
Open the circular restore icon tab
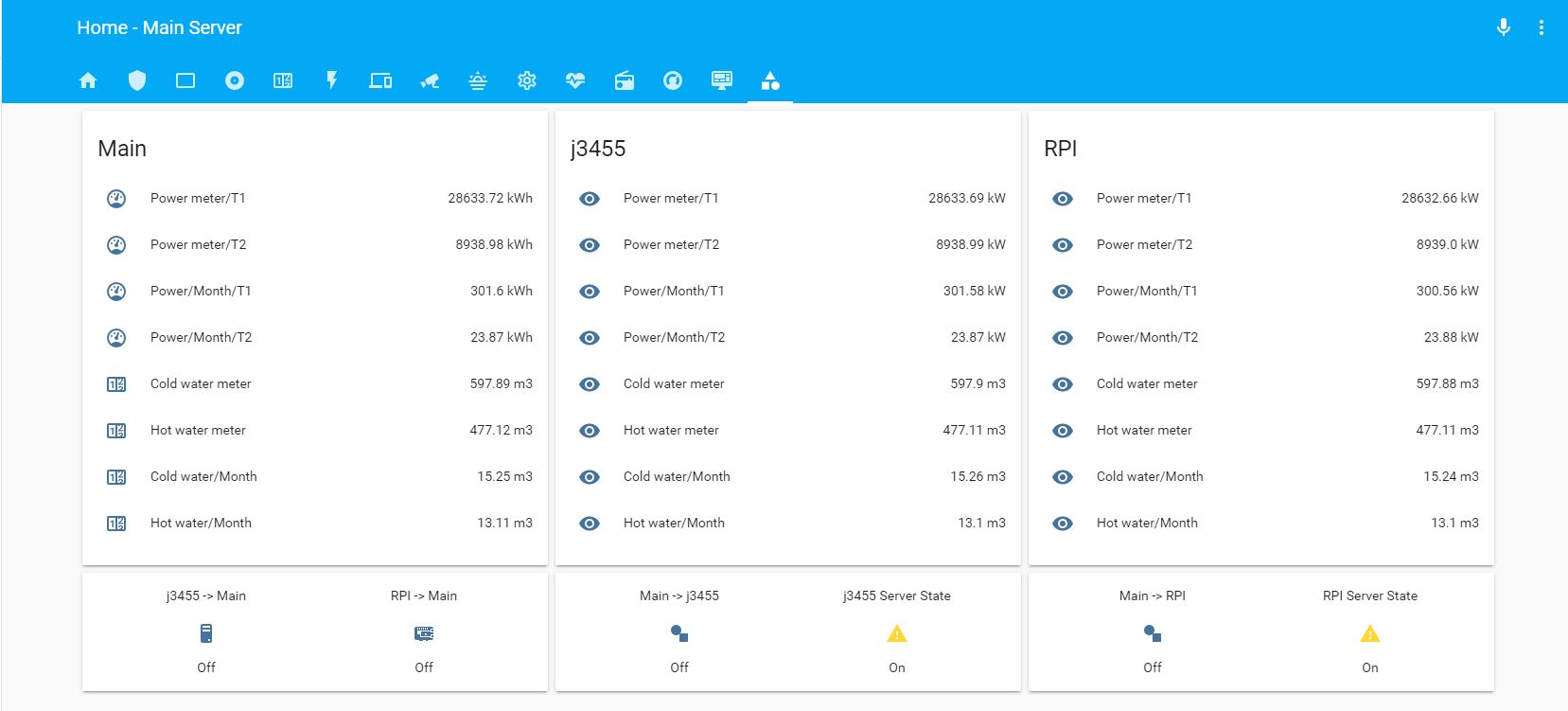coord(673,80)
